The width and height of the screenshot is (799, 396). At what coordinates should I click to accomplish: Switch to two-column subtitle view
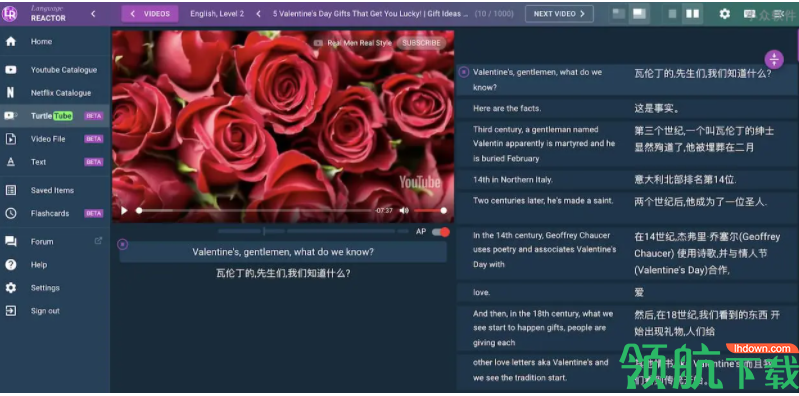pyautogui.click(x=692, y=14)
